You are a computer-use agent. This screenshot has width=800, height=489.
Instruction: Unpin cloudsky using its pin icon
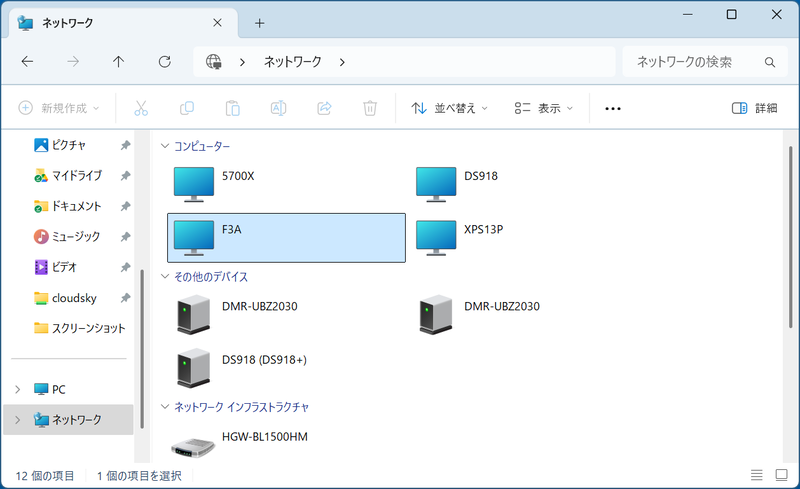(x=125, y=298)
